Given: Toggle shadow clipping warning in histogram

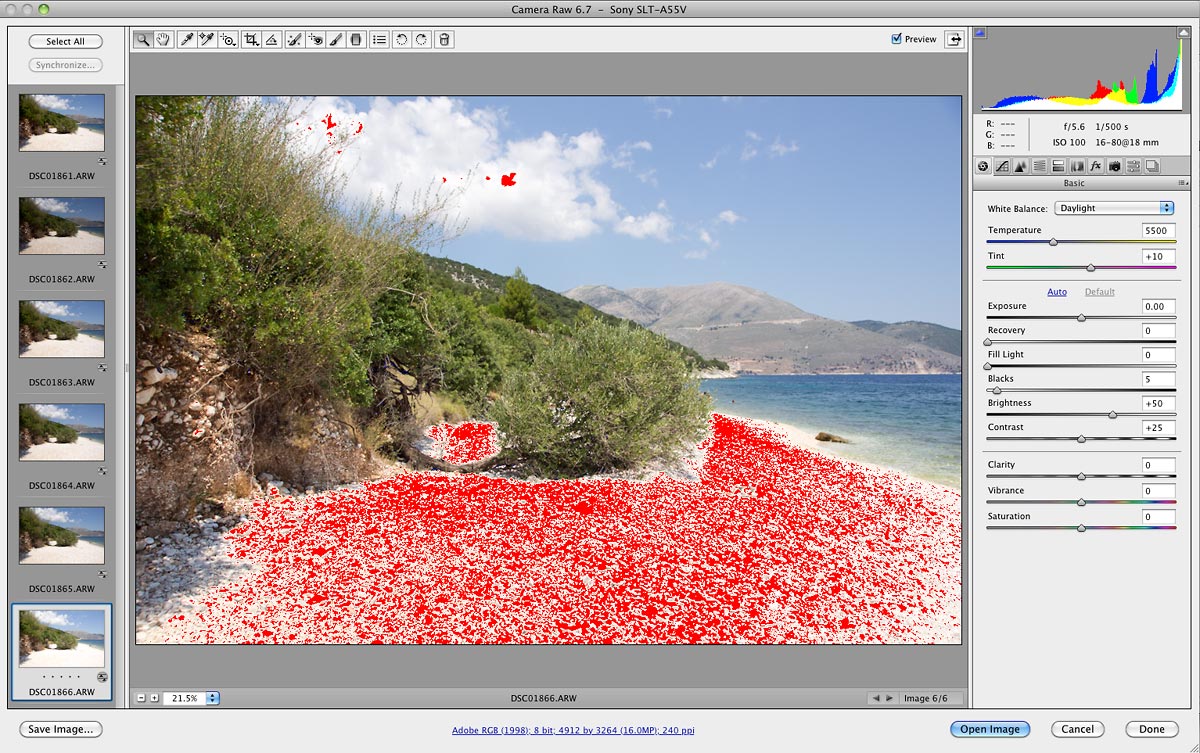Looking at the screenshot, I should [980, 33].
